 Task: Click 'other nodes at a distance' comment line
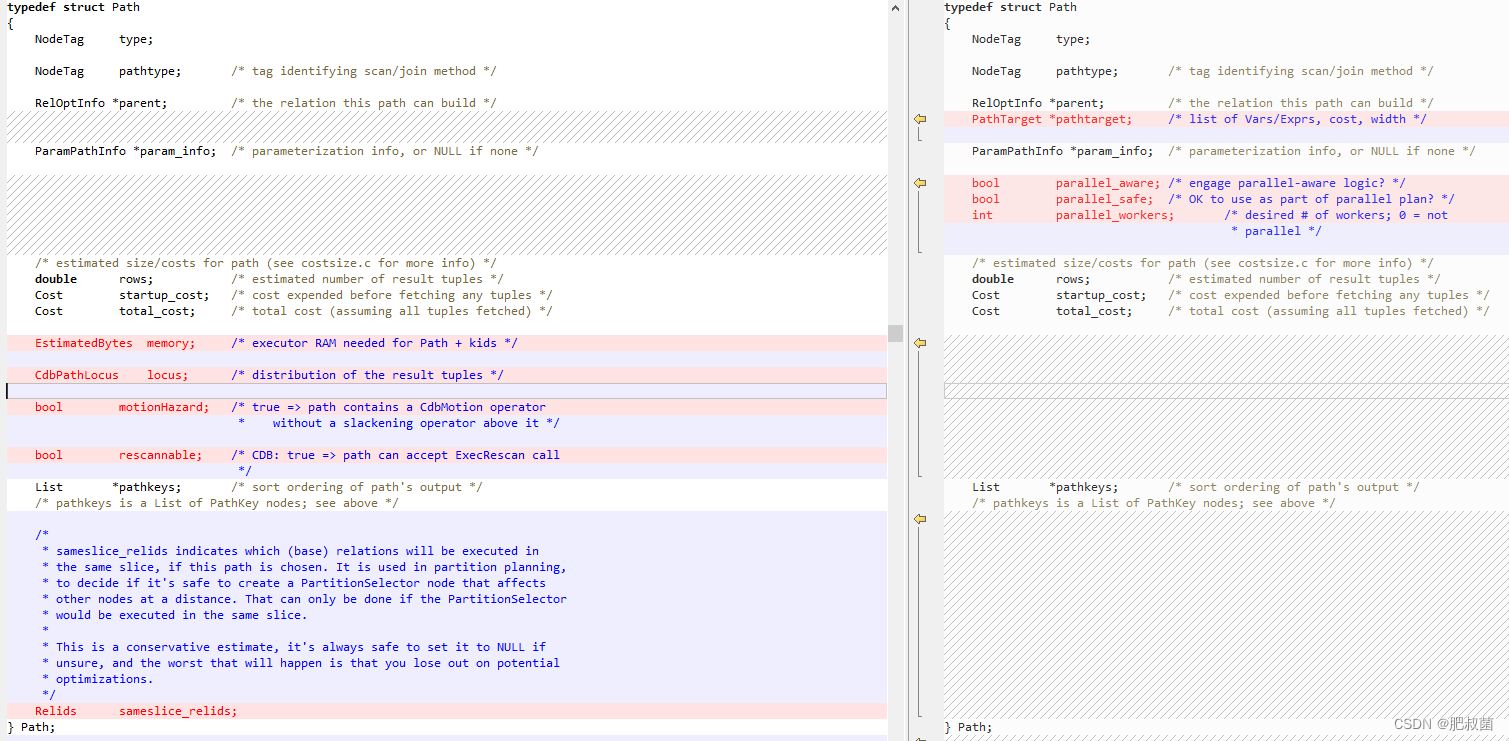pos(304,599)
